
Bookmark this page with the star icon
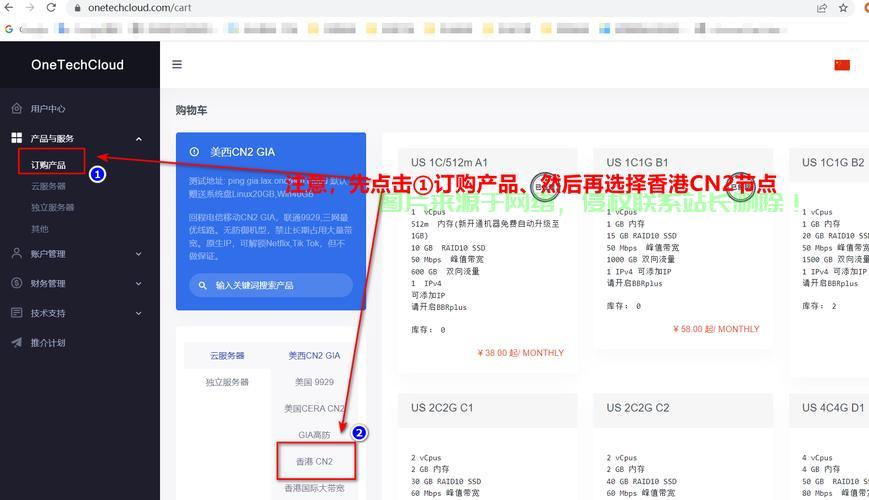(844, 8)
